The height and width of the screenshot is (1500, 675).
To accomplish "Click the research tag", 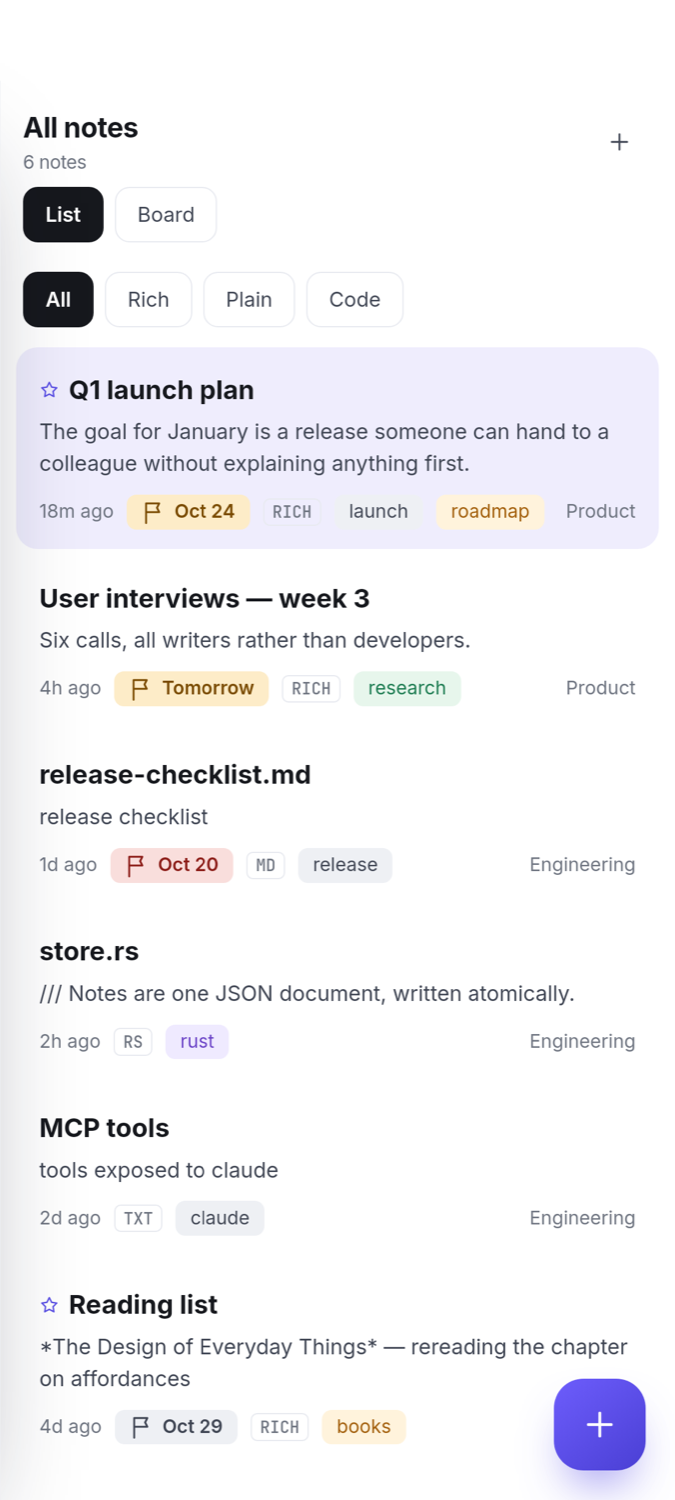I will click(407, 689).
